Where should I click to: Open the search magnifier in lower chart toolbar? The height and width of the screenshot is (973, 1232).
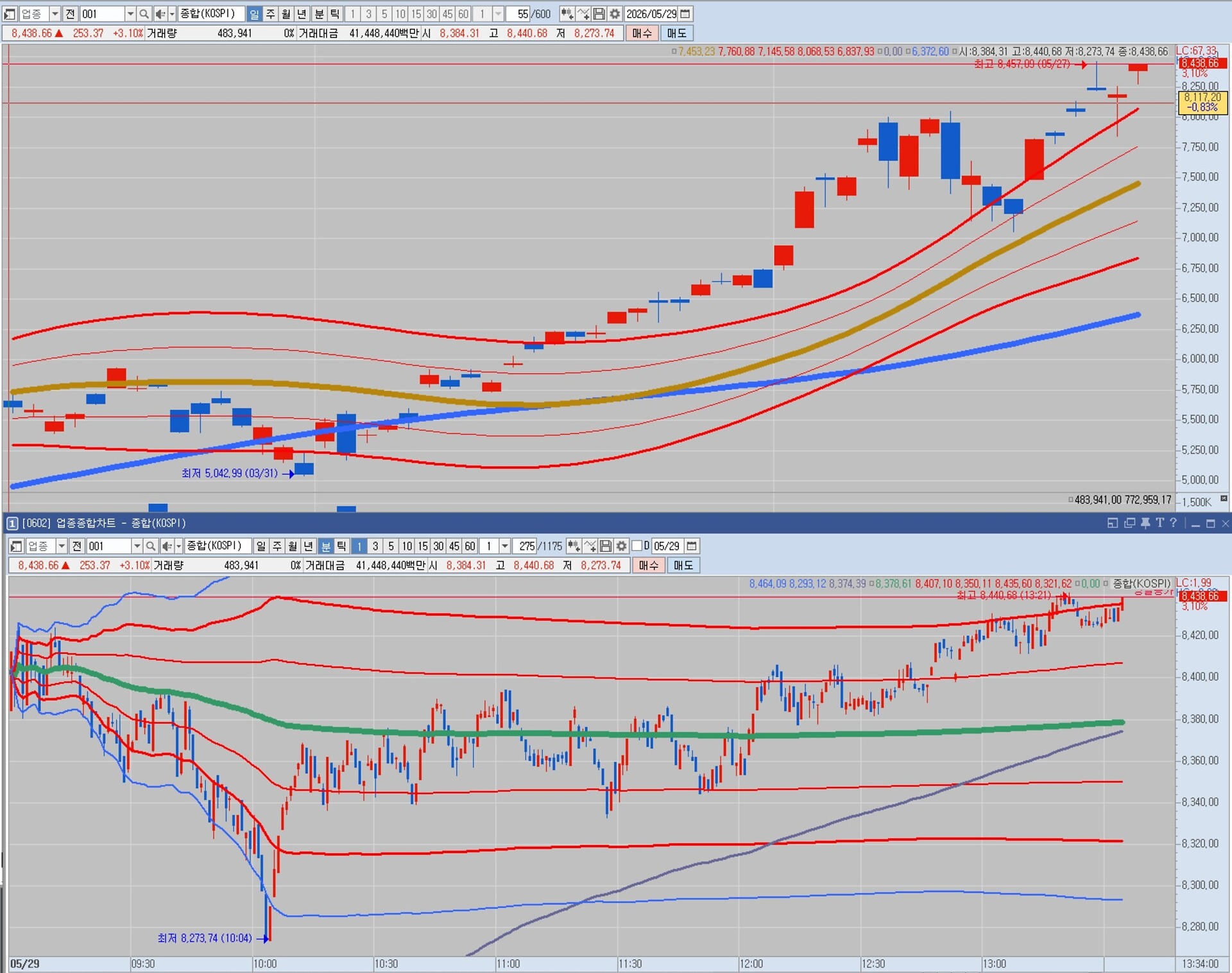point(150,546)
